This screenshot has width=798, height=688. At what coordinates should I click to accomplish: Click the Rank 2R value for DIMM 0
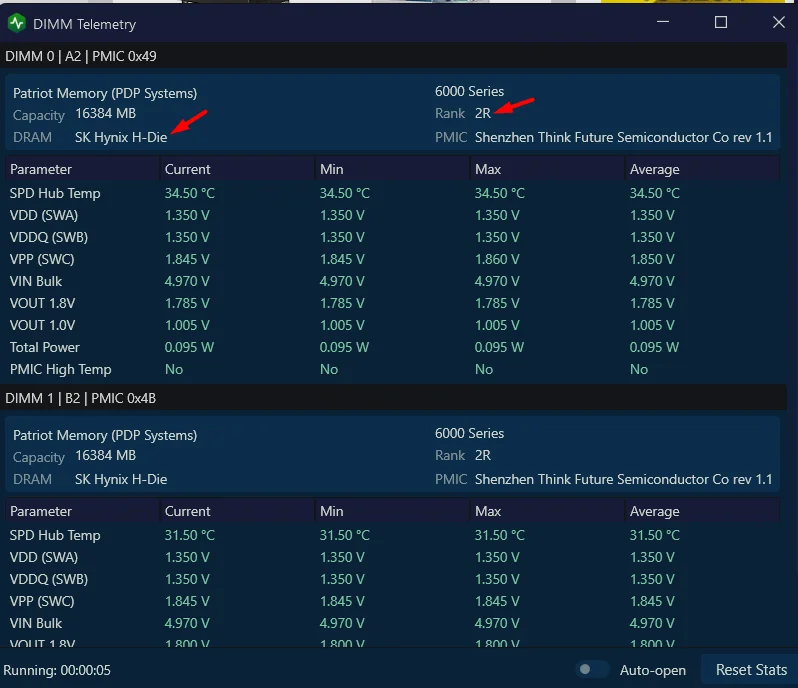click(483, 113)
